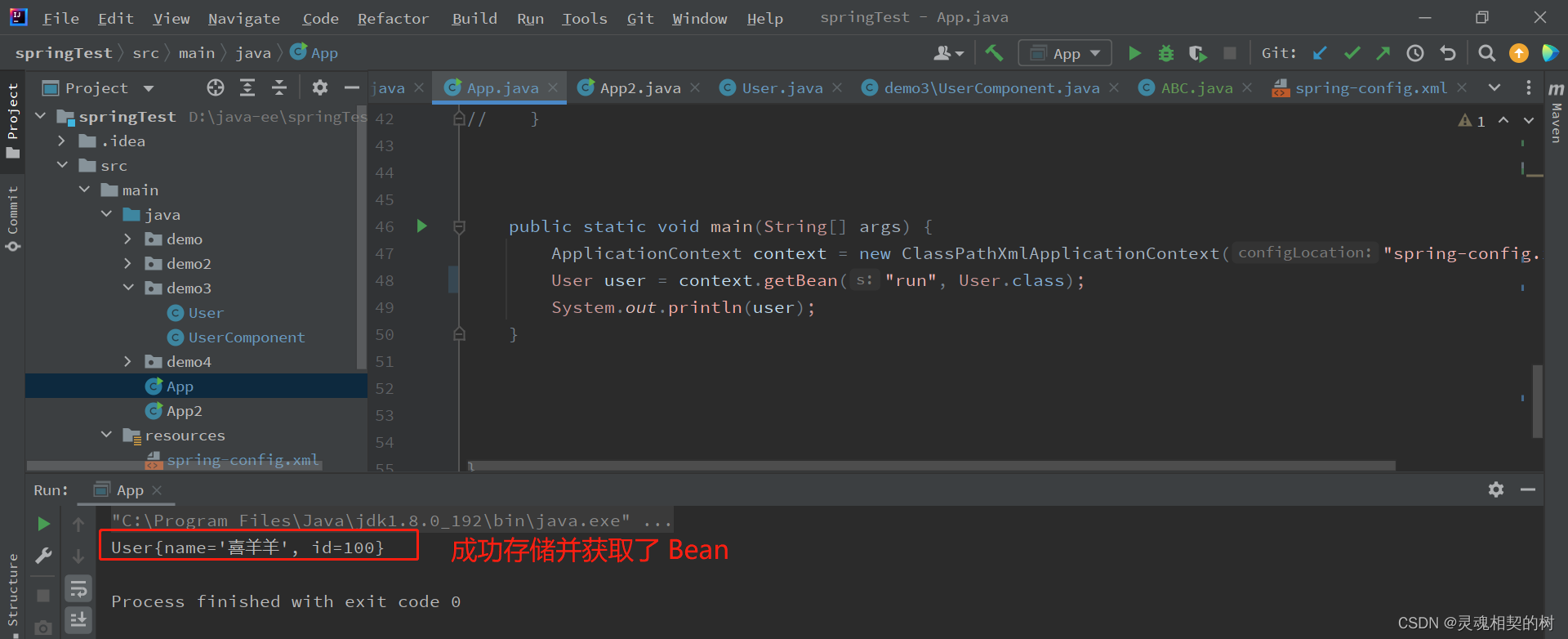Update project with Git blue arrow

[x=1320, y=53]
